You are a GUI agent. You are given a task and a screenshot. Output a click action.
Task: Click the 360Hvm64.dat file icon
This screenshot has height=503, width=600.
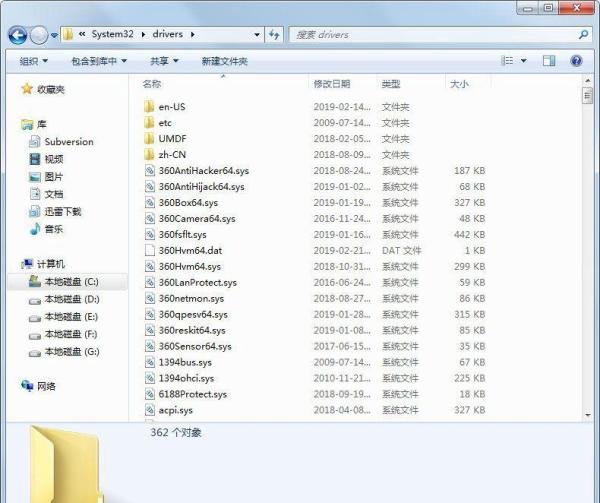coord(150,251)
